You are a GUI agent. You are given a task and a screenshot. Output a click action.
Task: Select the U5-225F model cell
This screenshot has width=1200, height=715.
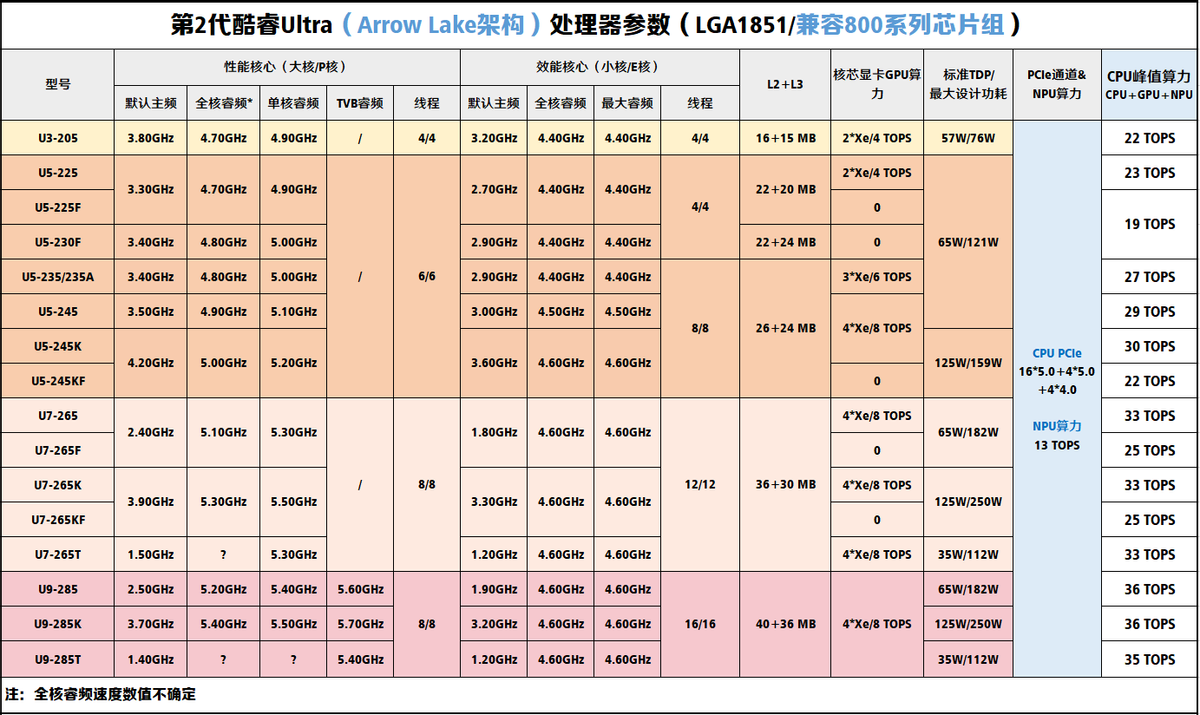pyautogui.click(x=58, y=208)
